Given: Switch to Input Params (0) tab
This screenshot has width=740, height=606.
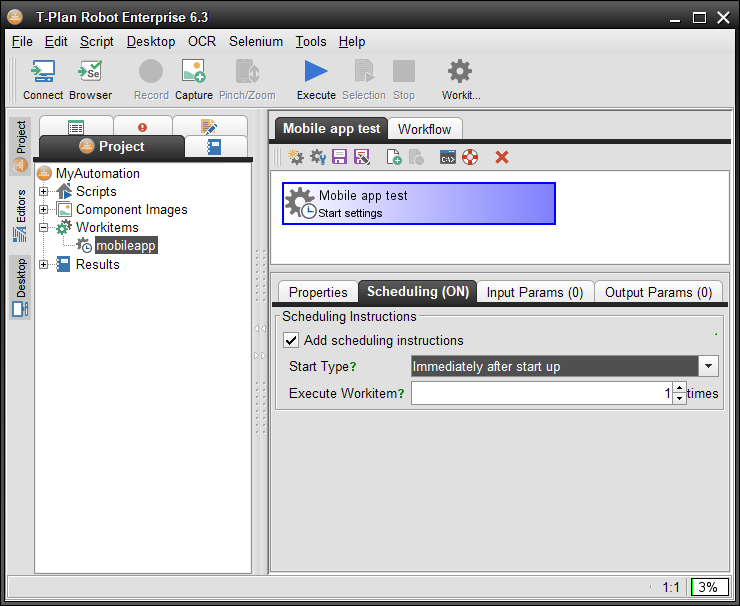Looking at the screenshot, I should coord(534,292).
